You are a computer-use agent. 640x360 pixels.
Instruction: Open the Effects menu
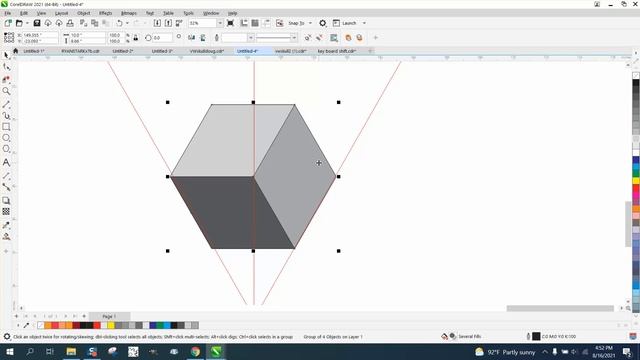point(105,13)
